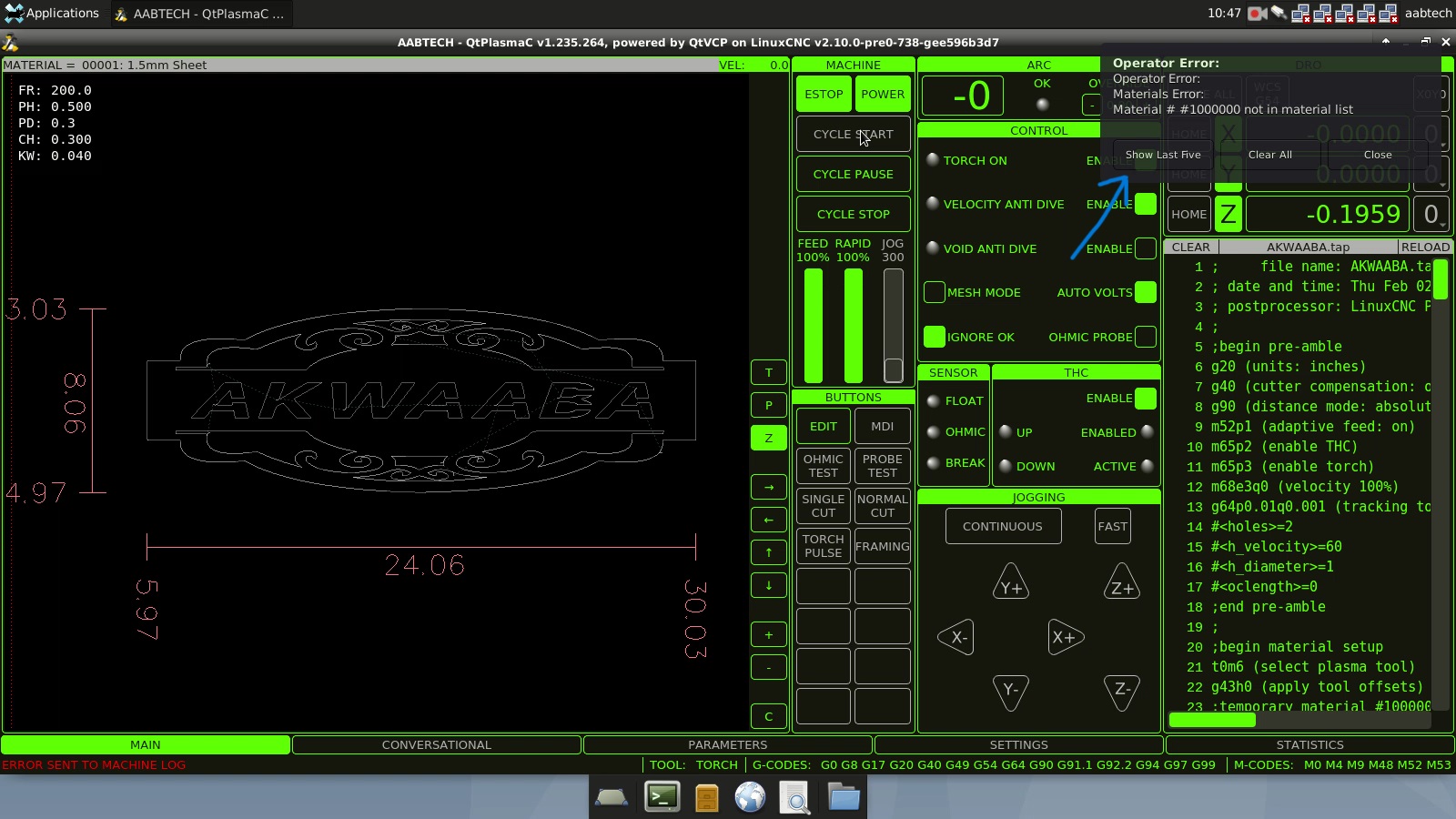
Task: Pan preview down with arrow button
Action: [768, 585]
